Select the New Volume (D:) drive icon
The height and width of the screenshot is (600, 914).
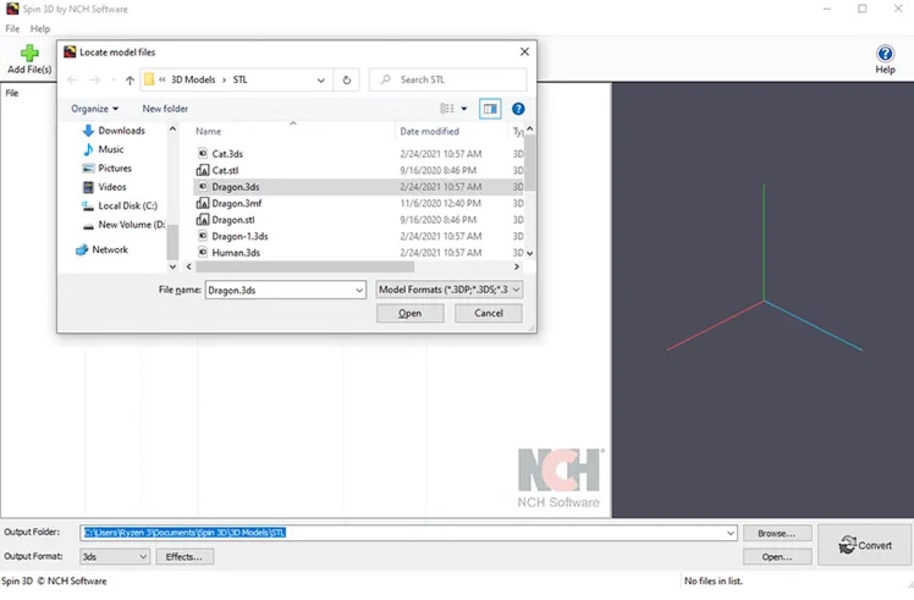click(88, 225)
